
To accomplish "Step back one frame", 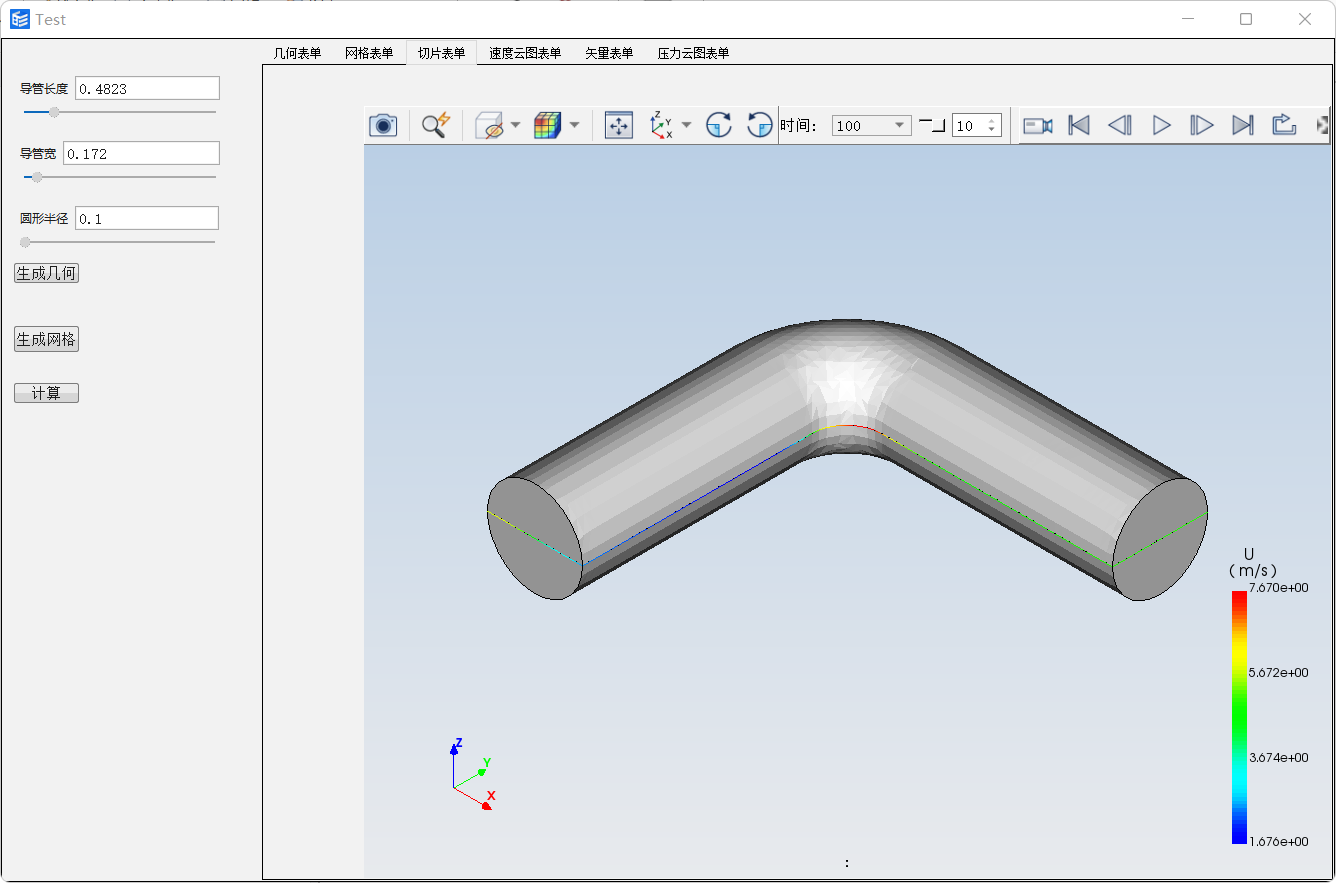I will click(1120, 125).
